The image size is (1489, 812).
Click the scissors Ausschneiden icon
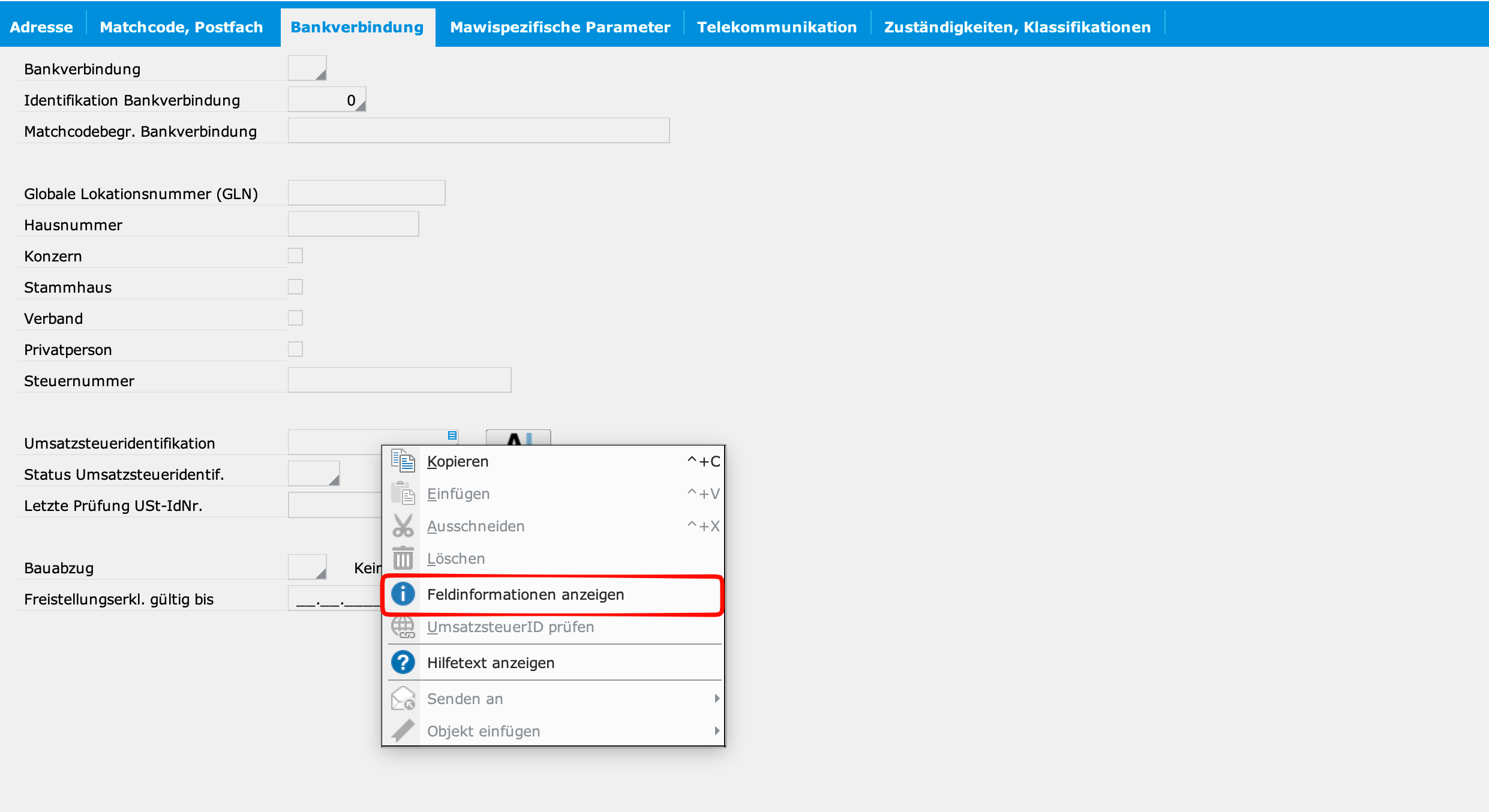coord(403,526)
